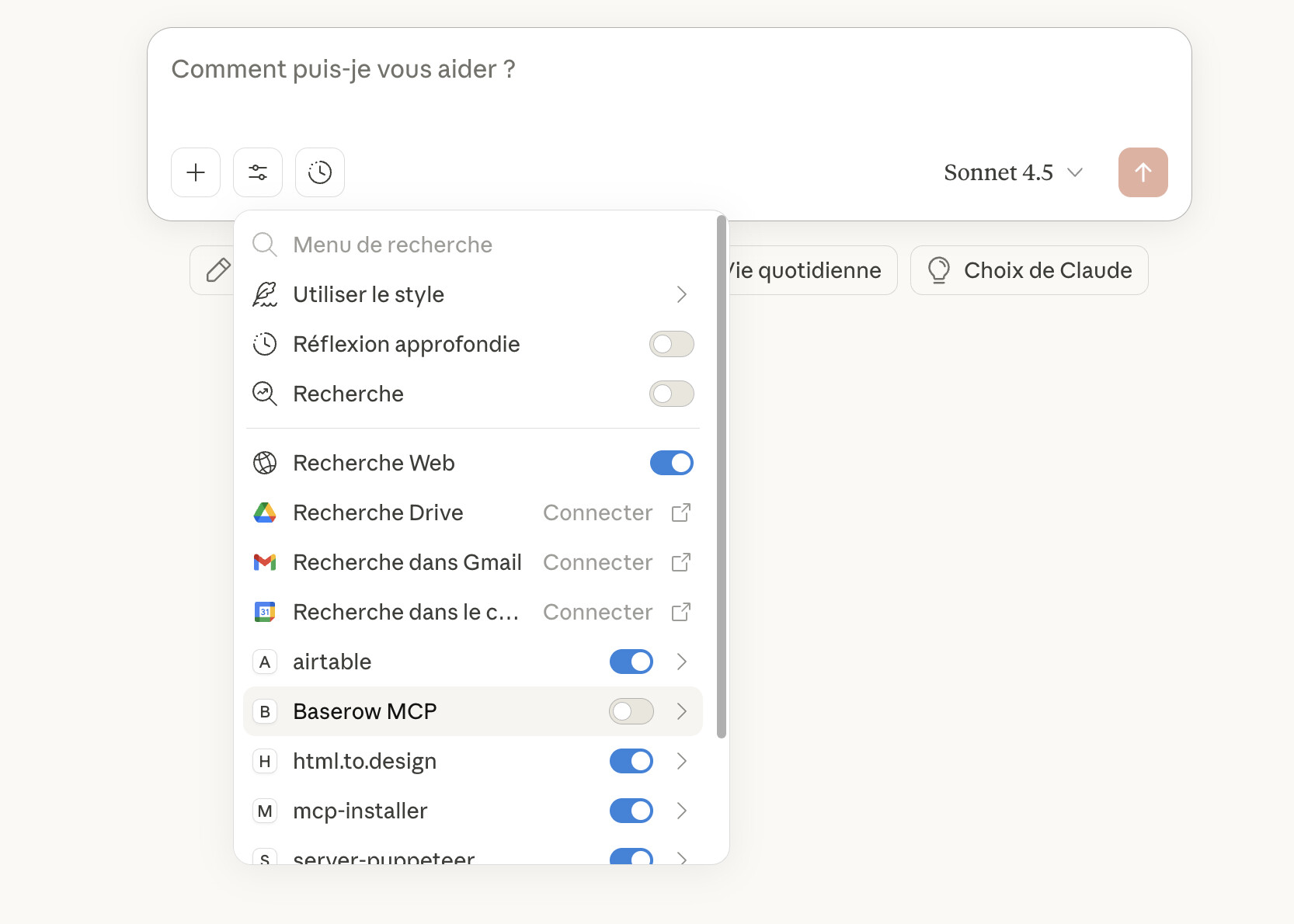This screenshot has width=1294, height=924.
Task: Click the tools settings sliders icon
Action: [258, 172]
